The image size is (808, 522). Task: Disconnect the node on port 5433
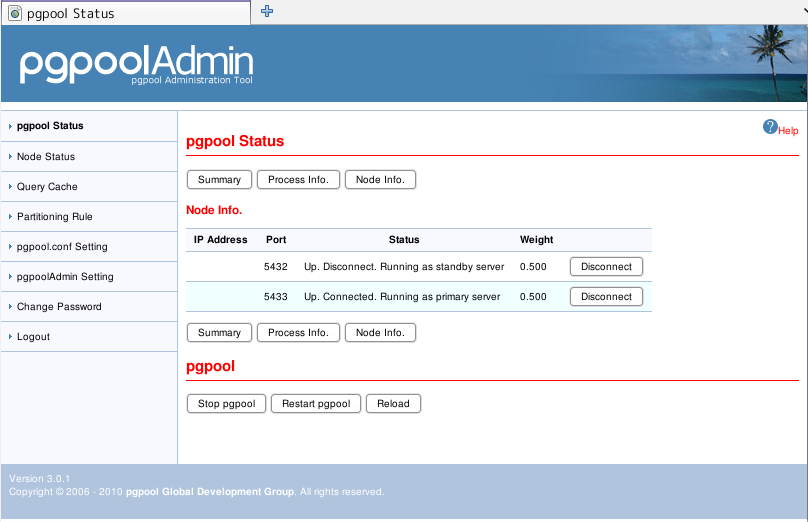(606, 296)
